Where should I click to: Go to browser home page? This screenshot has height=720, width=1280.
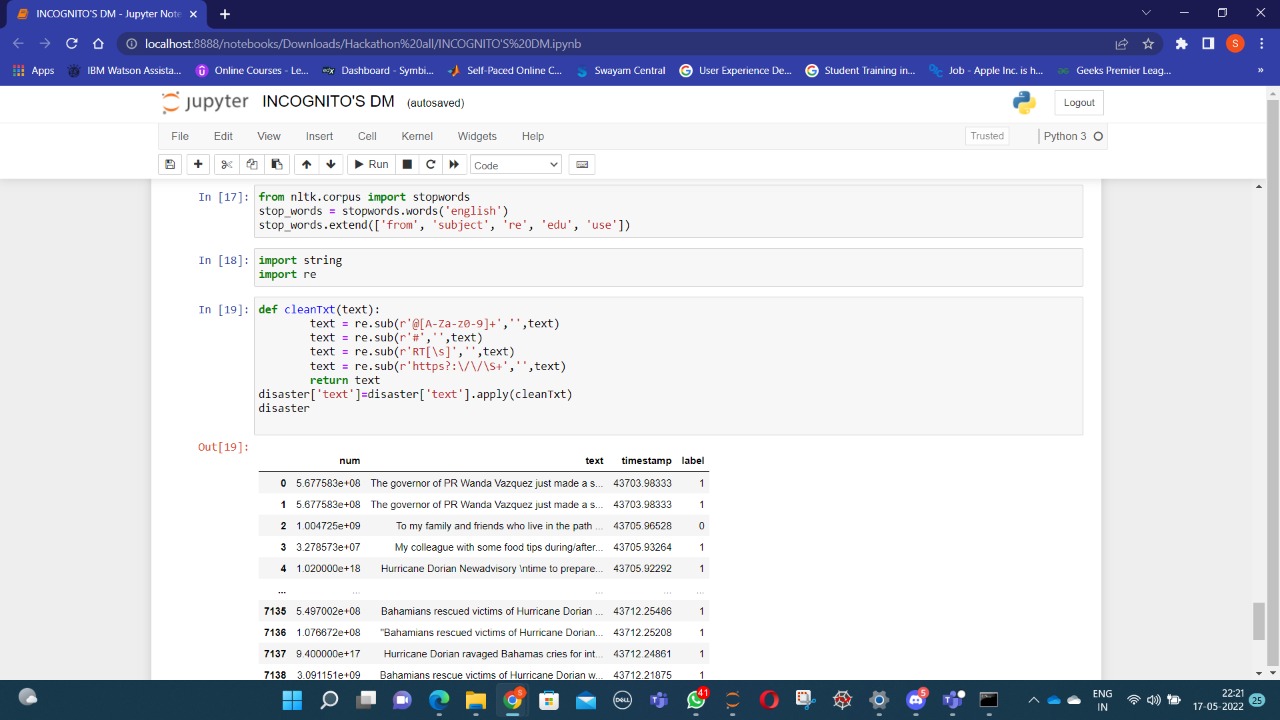(x=98, y=43)
